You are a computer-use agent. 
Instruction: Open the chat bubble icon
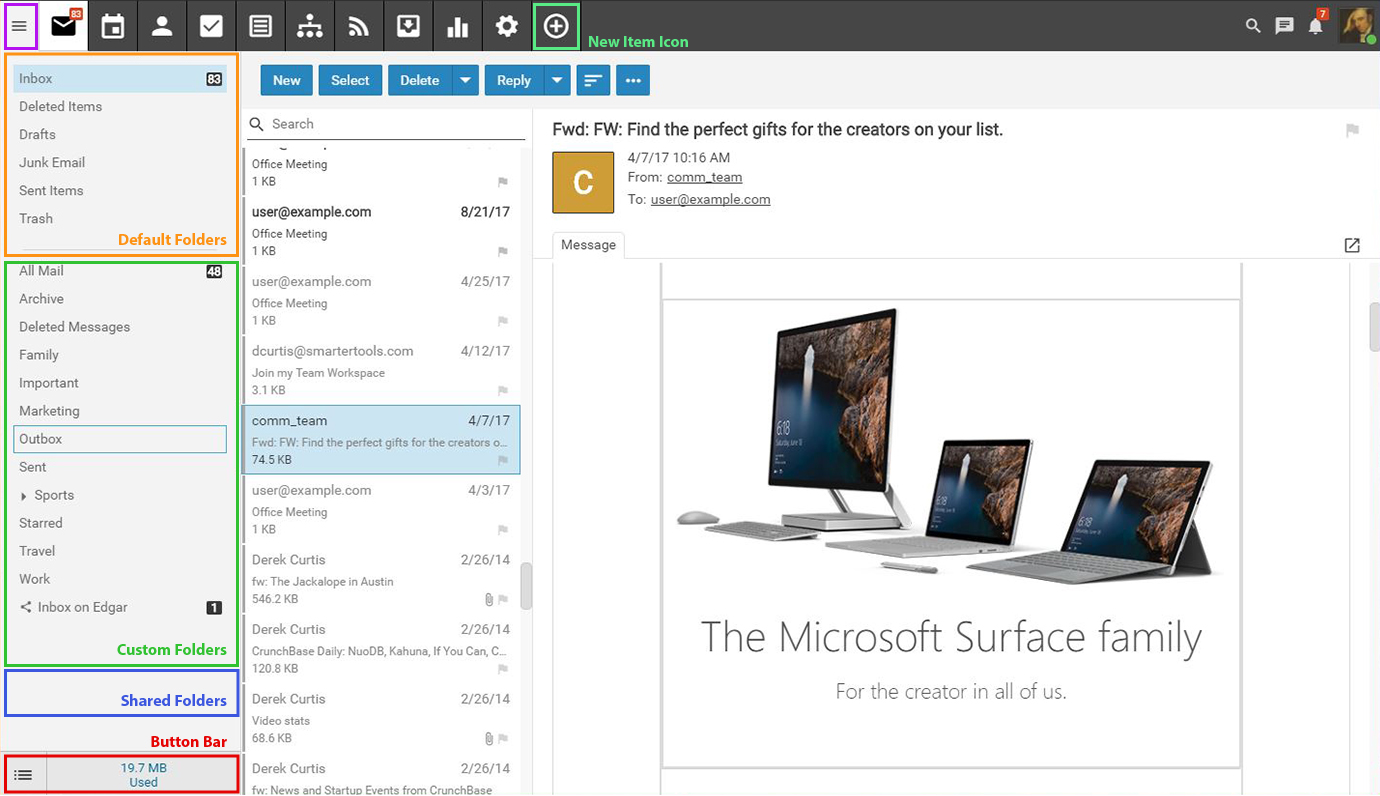pyautogui.click(x=1285, y=26)
